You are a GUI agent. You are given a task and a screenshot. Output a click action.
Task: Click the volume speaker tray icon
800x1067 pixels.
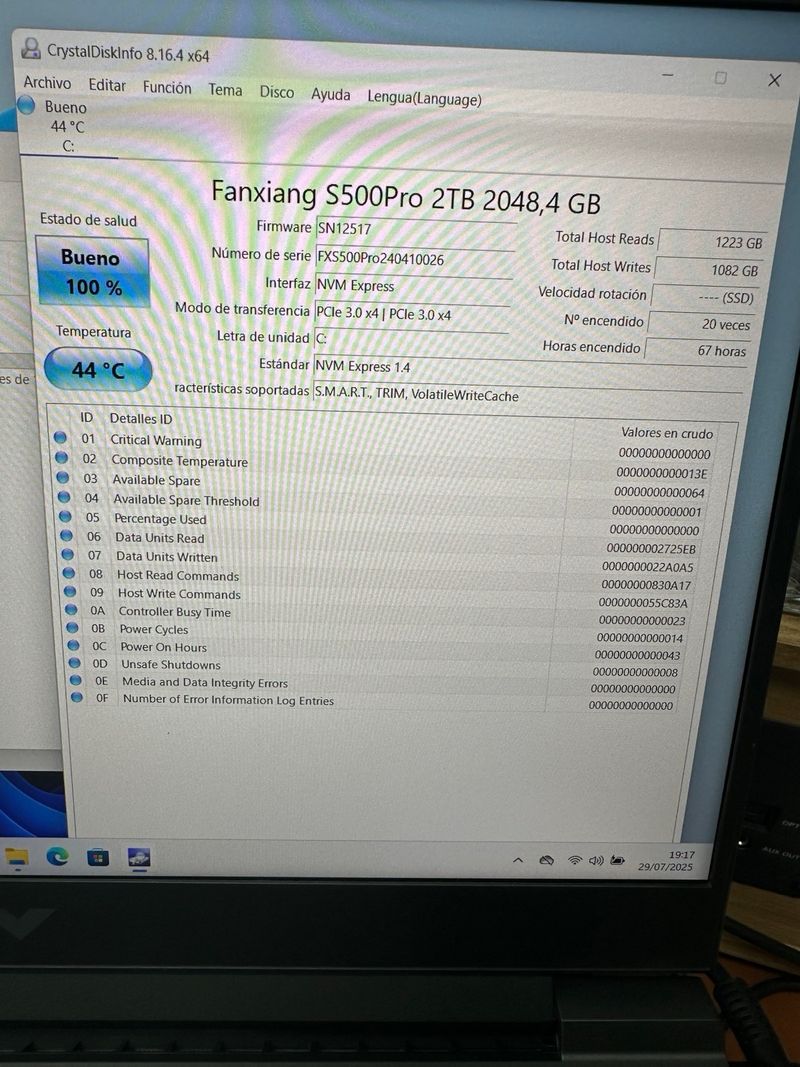[596, 861]
